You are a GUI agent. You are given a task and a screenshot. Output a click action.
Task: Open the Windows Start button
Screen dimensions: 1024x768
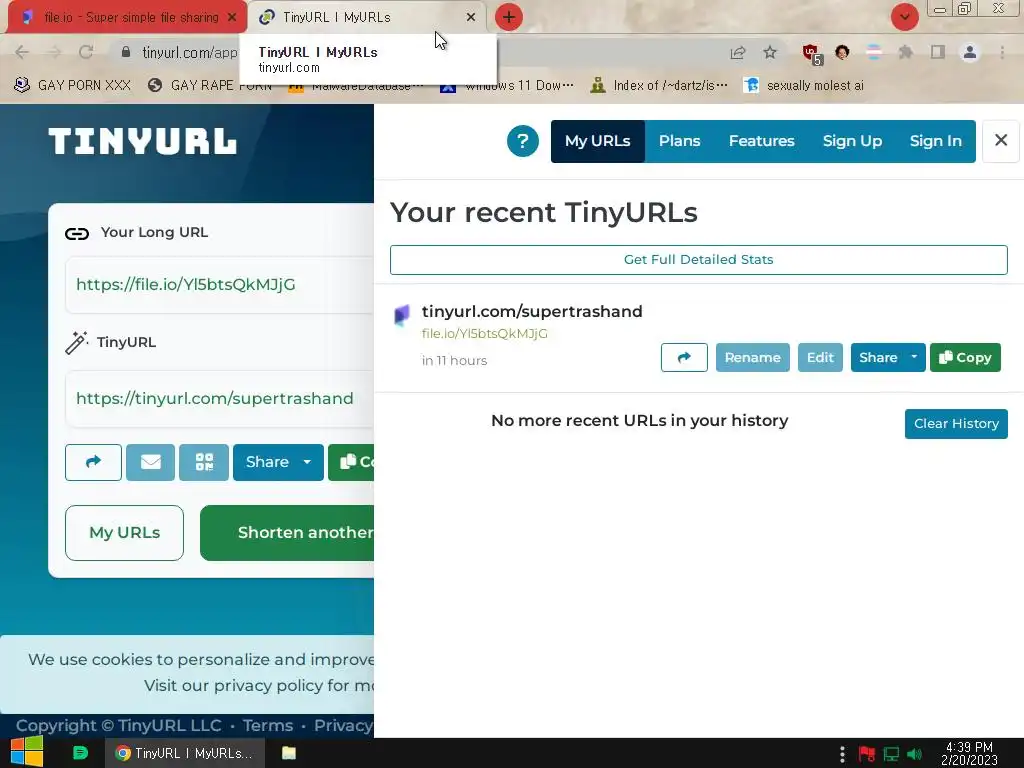pos(27,752)
